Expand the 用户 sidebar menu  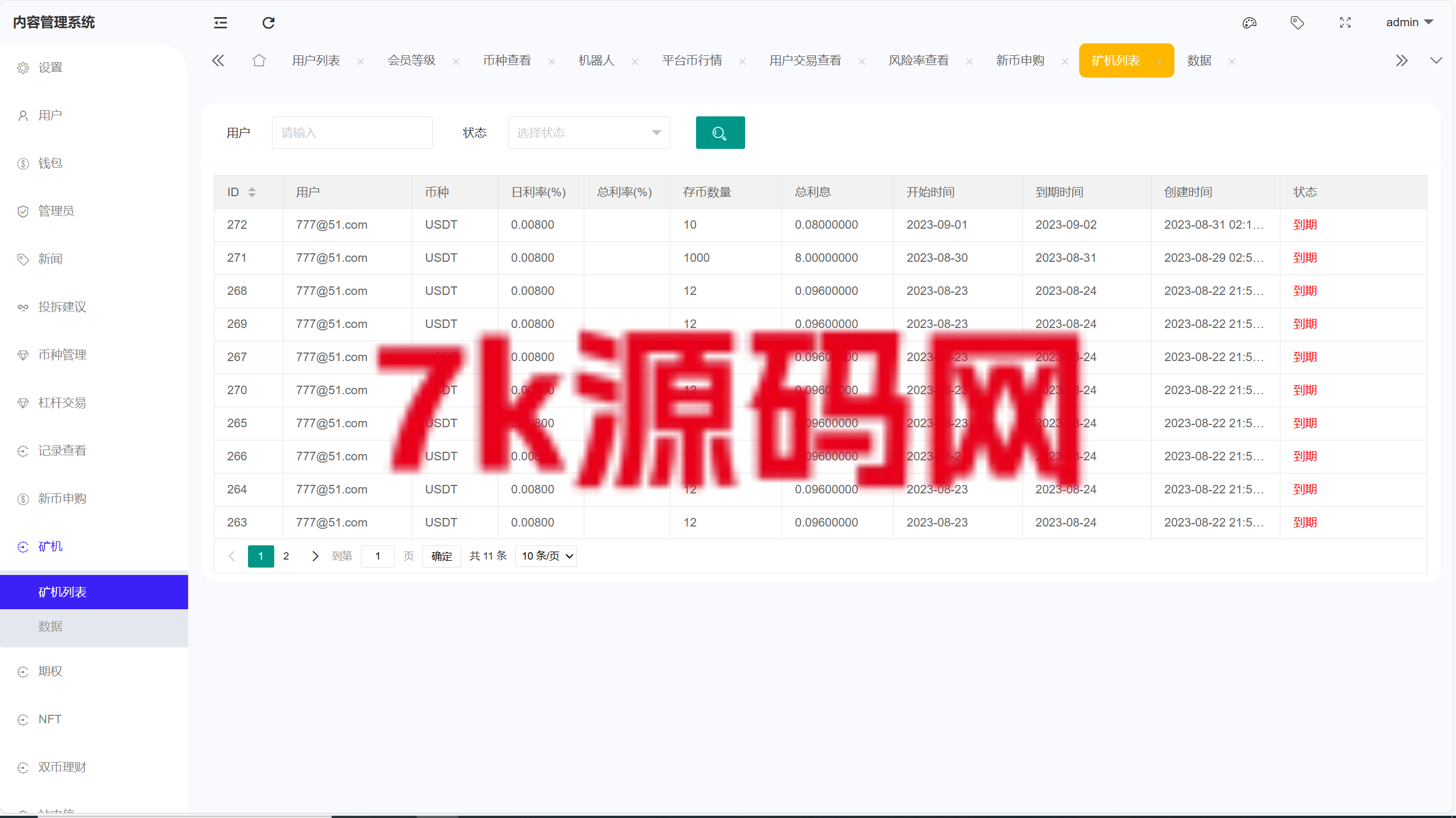pos(94,116)
